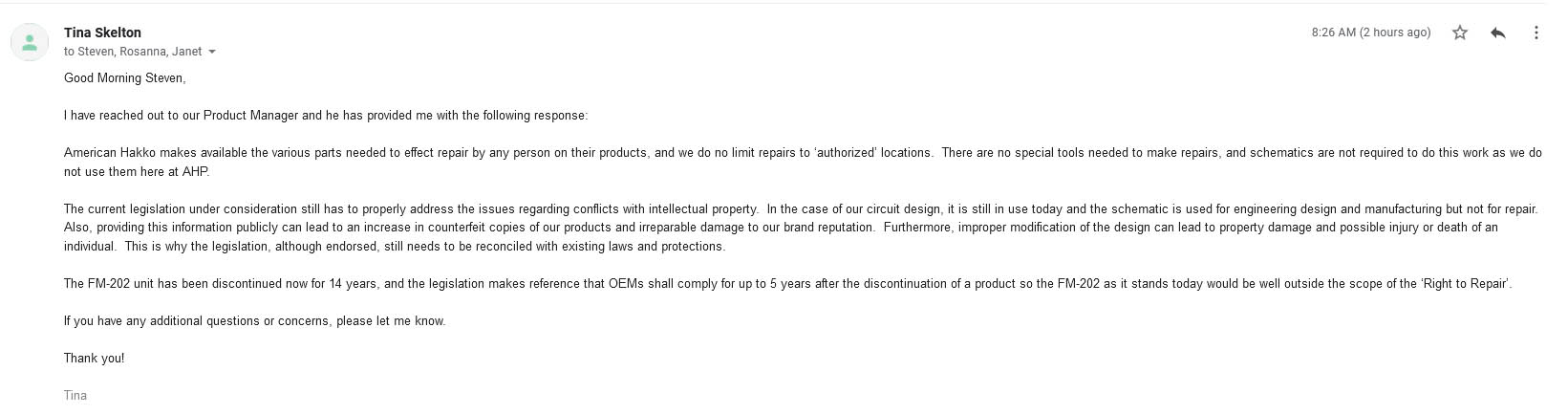This screenshot has height=415, width=1568.
Task: Open the three-dot more options menu
Action: (x=1536, y=33)
